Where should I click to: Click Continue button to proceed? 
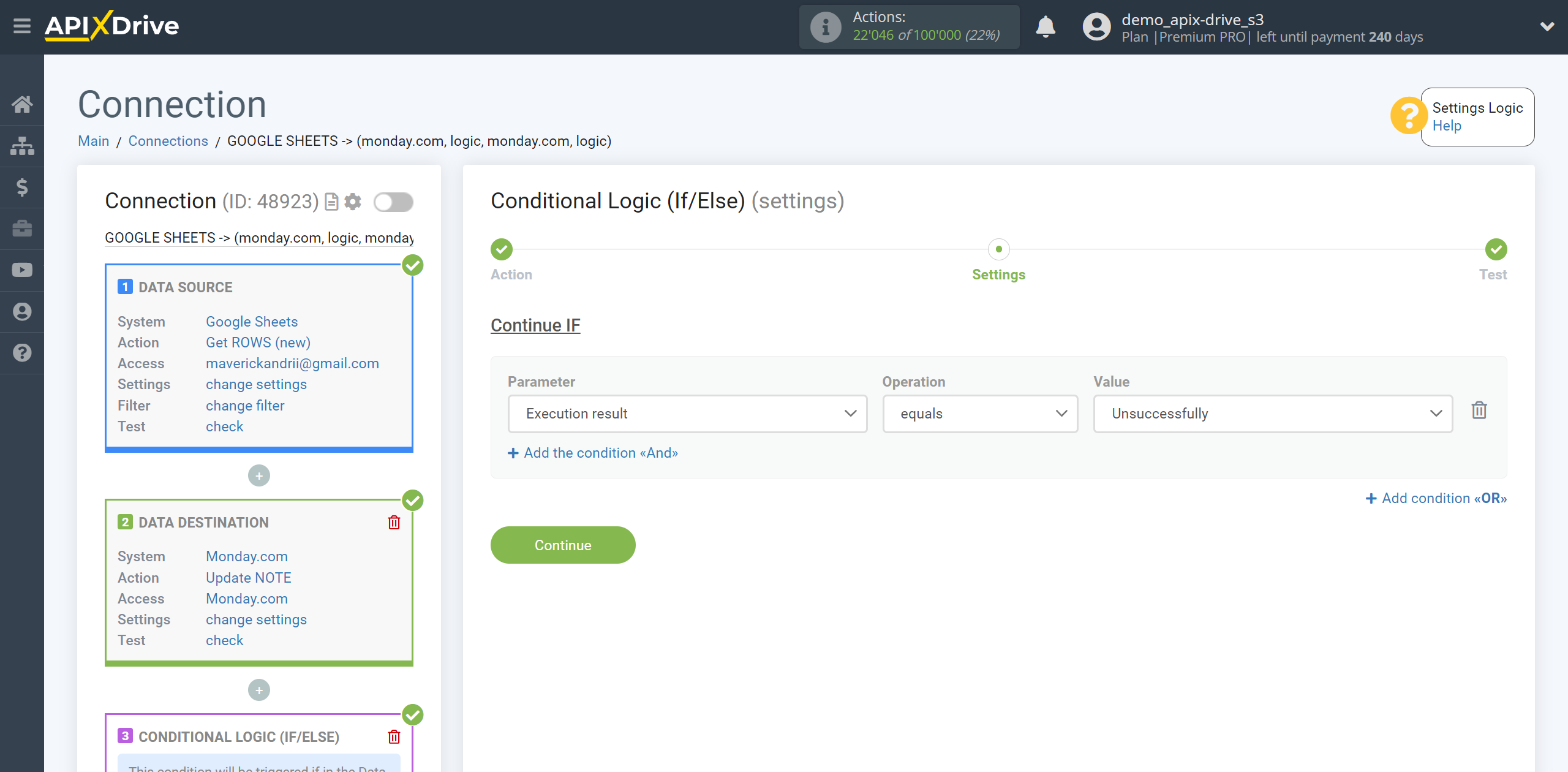coord(563,545)
